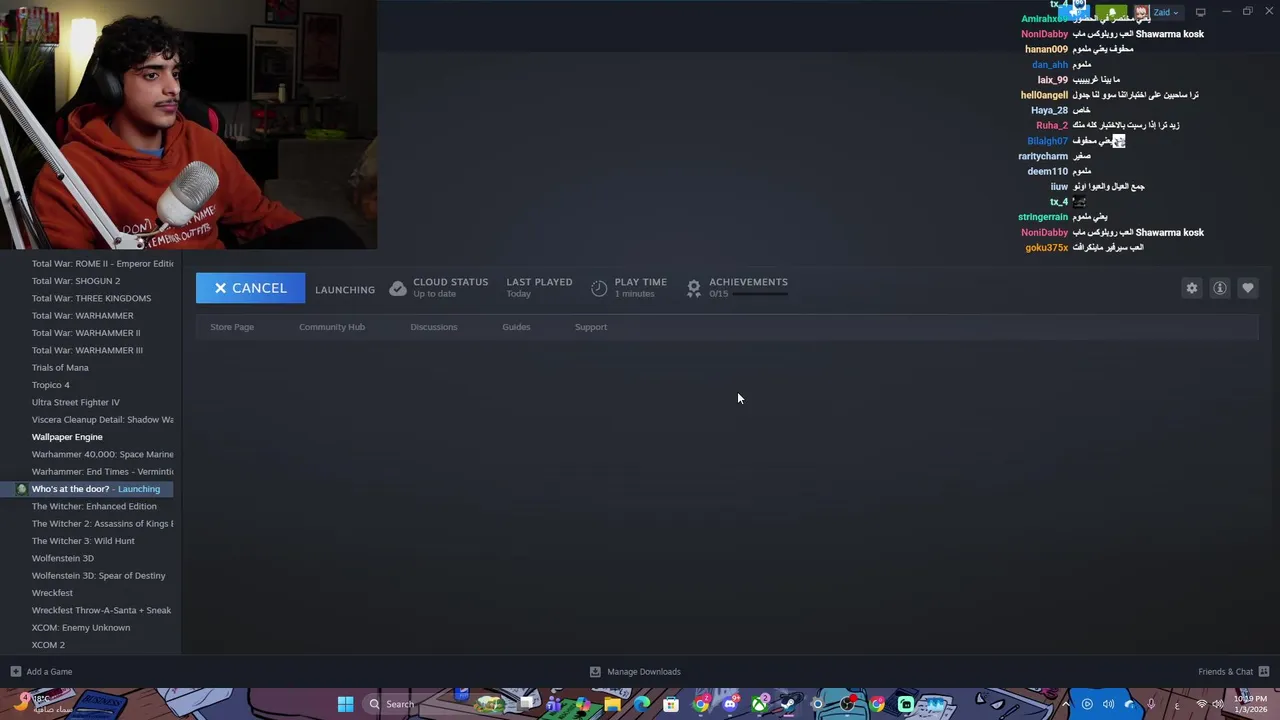Open Xbox app from taskbar
The width and height of the screenshot is (1280, 720).
coord(760,704)
